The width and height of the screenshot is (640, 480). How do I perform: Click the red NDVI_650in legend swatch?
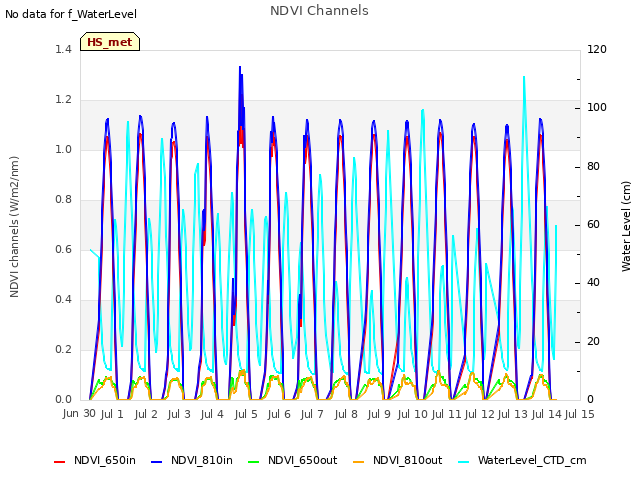coord(60,462)
